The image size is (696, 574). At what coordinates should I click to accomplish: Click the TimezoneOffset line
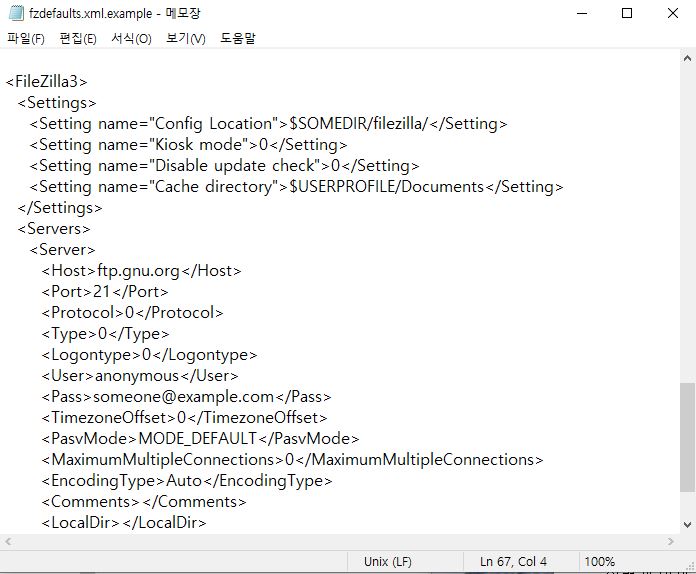[x=184, y=417]
